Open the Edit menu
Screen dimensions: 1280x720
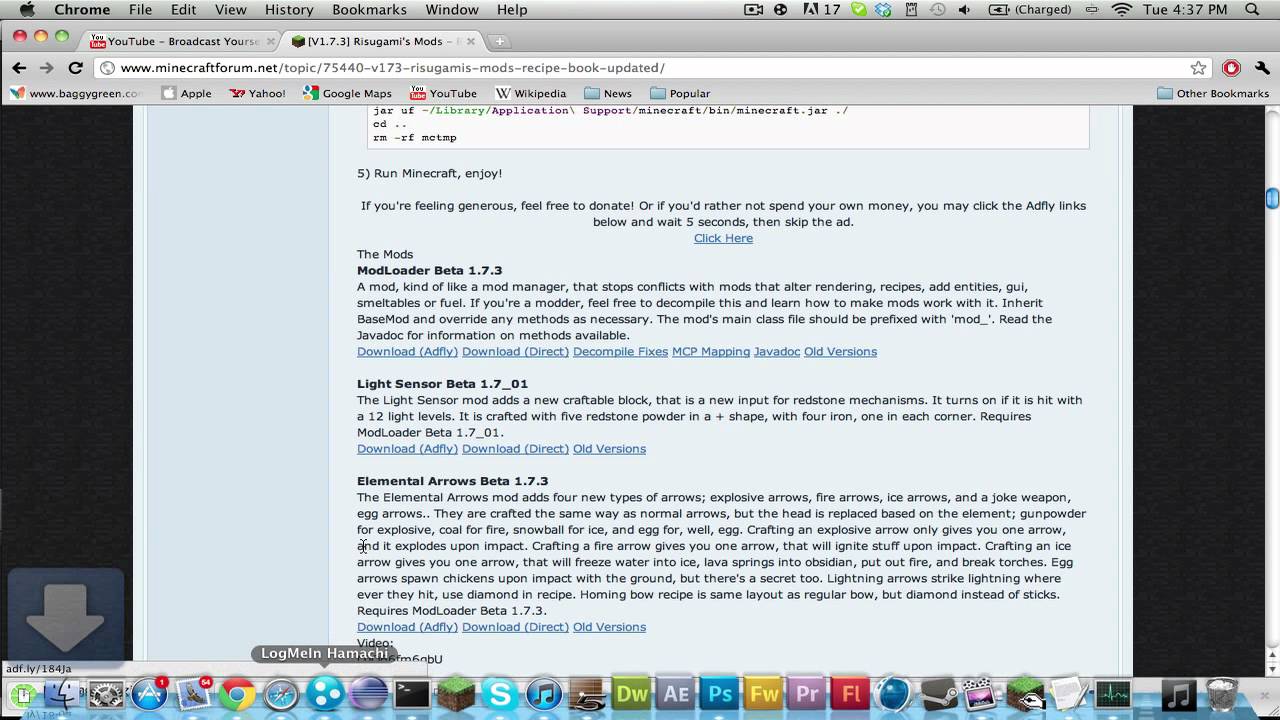click(183, 10)
